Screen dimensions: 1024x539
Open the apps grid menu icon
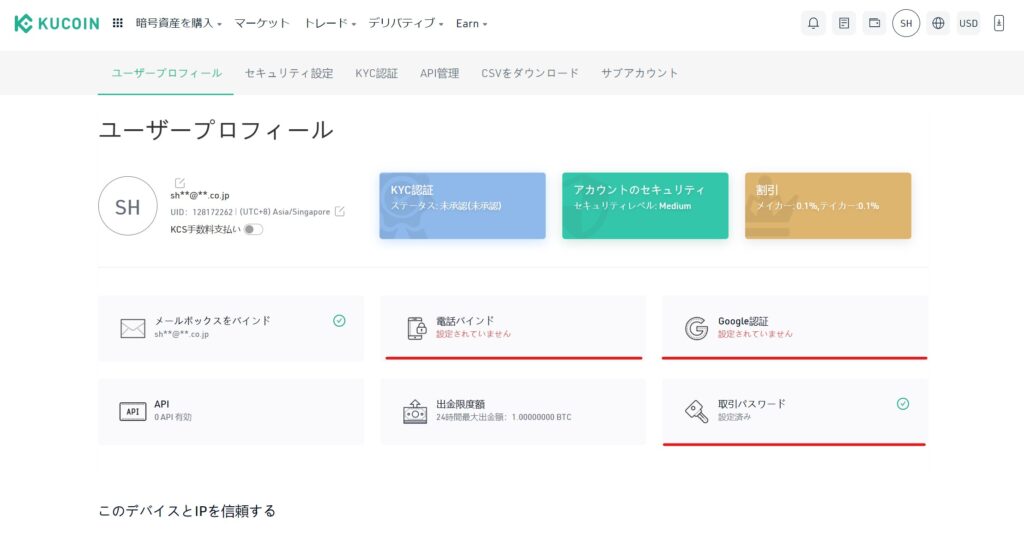(x=118, y=23)
